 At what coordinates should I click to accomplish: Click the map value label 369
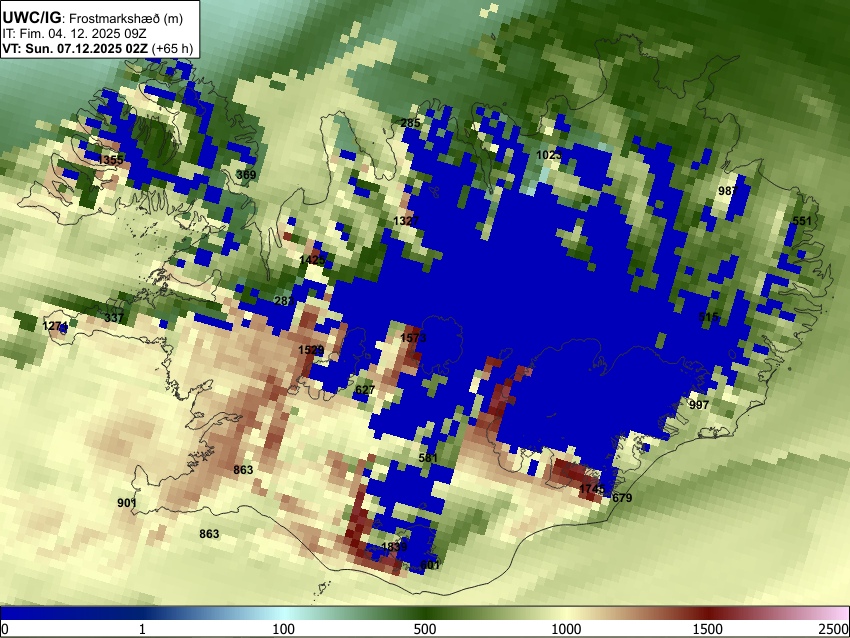click(x=246, y=175)
